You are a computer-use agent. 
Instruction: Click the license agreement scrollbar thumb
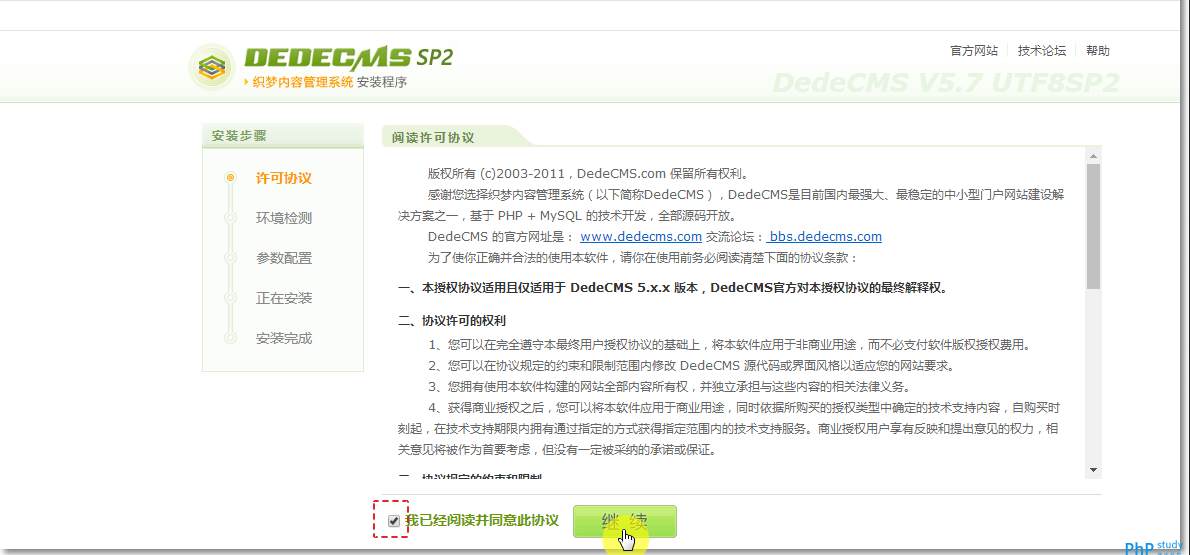pos(1093,226)
